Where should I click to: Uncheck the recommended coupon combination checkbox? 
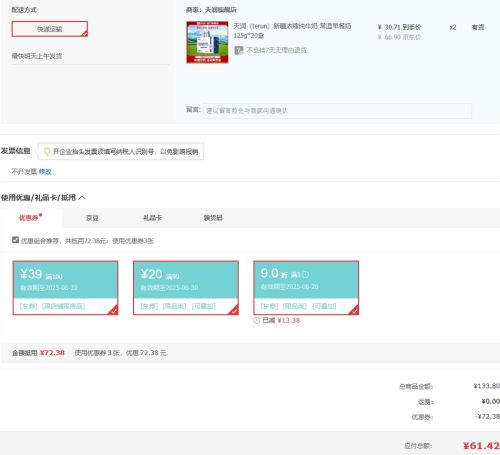click(x=15, y=240)
